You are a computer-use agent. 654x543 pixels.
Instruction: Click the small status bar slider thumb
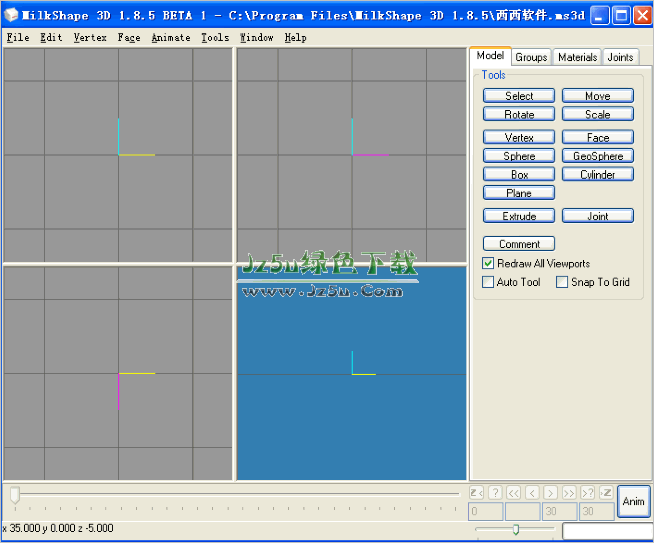tap(516, 529)
